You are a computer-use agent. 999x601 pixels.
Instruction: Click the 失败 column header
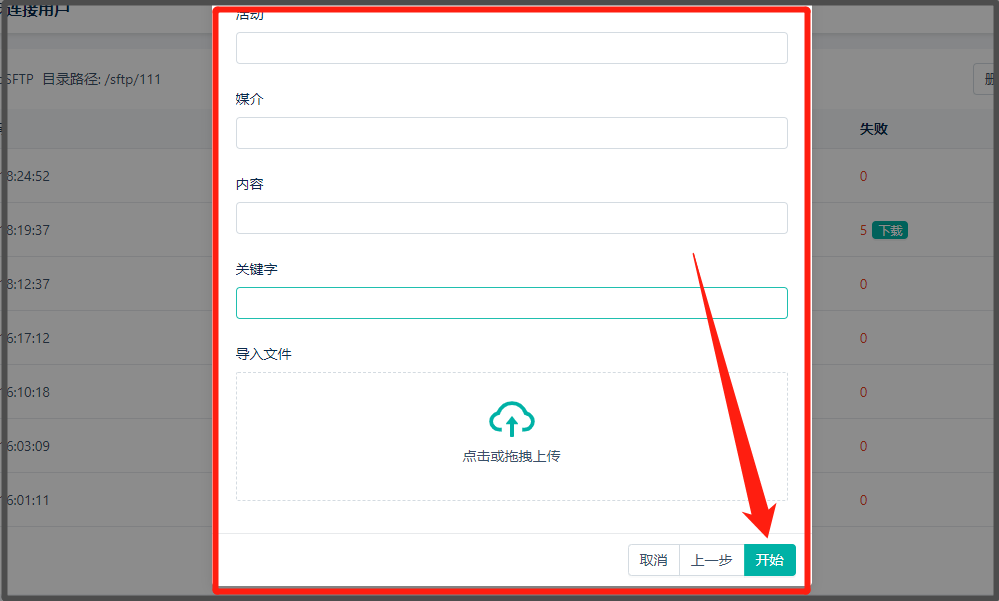873,129
